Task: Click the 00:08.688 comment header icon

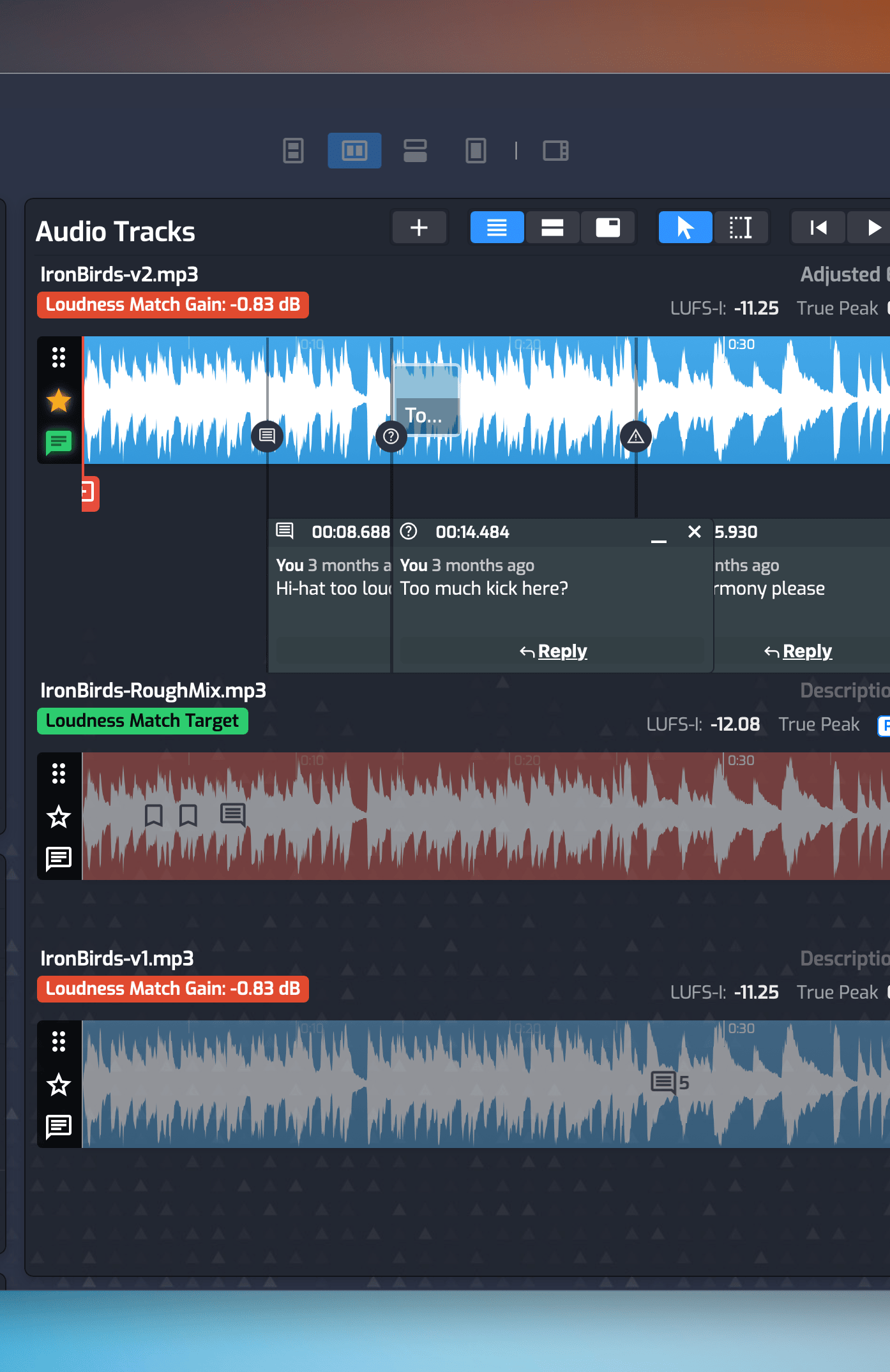Action: (x=285, y=531)
